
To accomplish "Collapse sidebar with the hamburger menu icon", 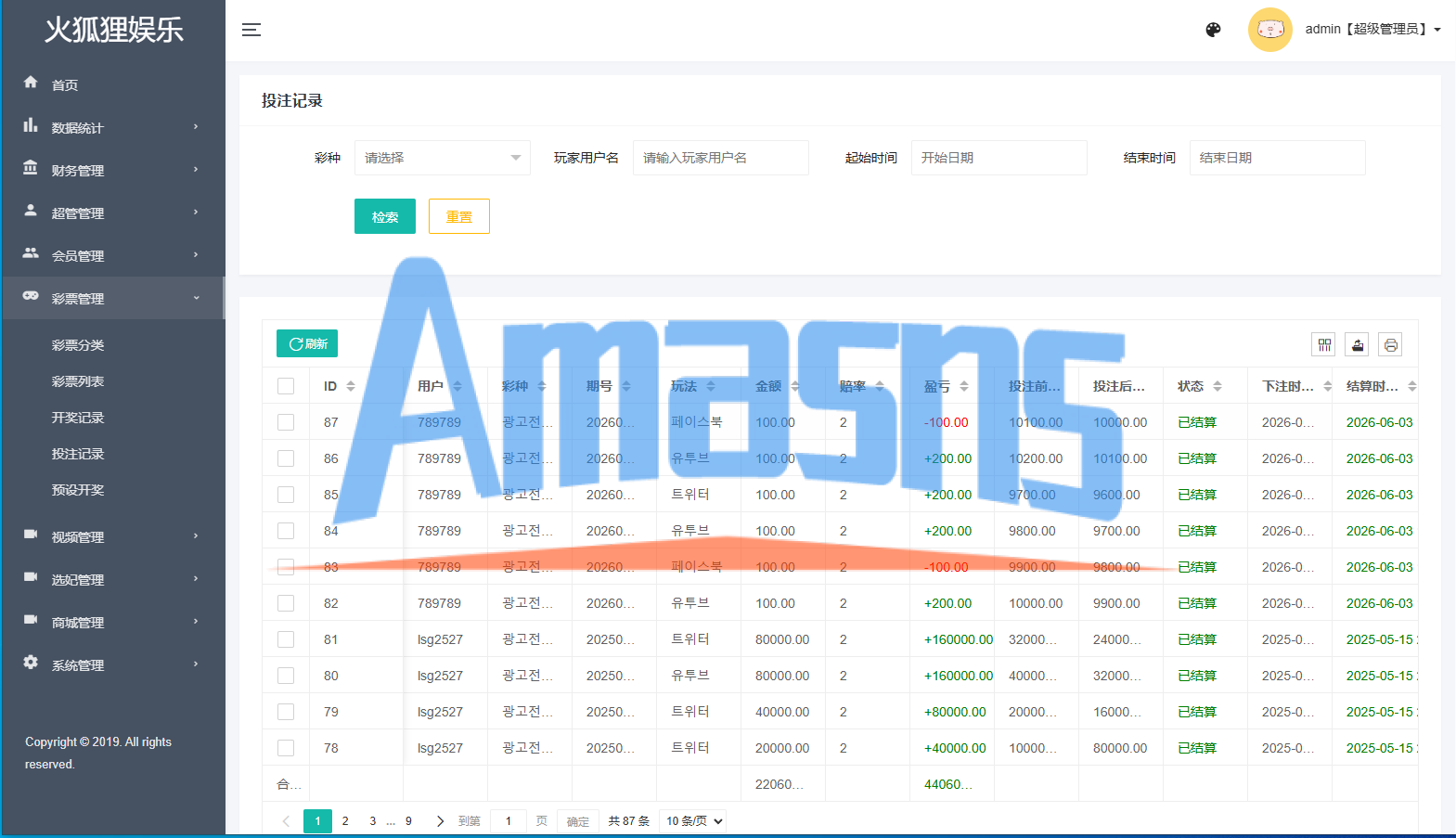I will (x=251, y=30).
